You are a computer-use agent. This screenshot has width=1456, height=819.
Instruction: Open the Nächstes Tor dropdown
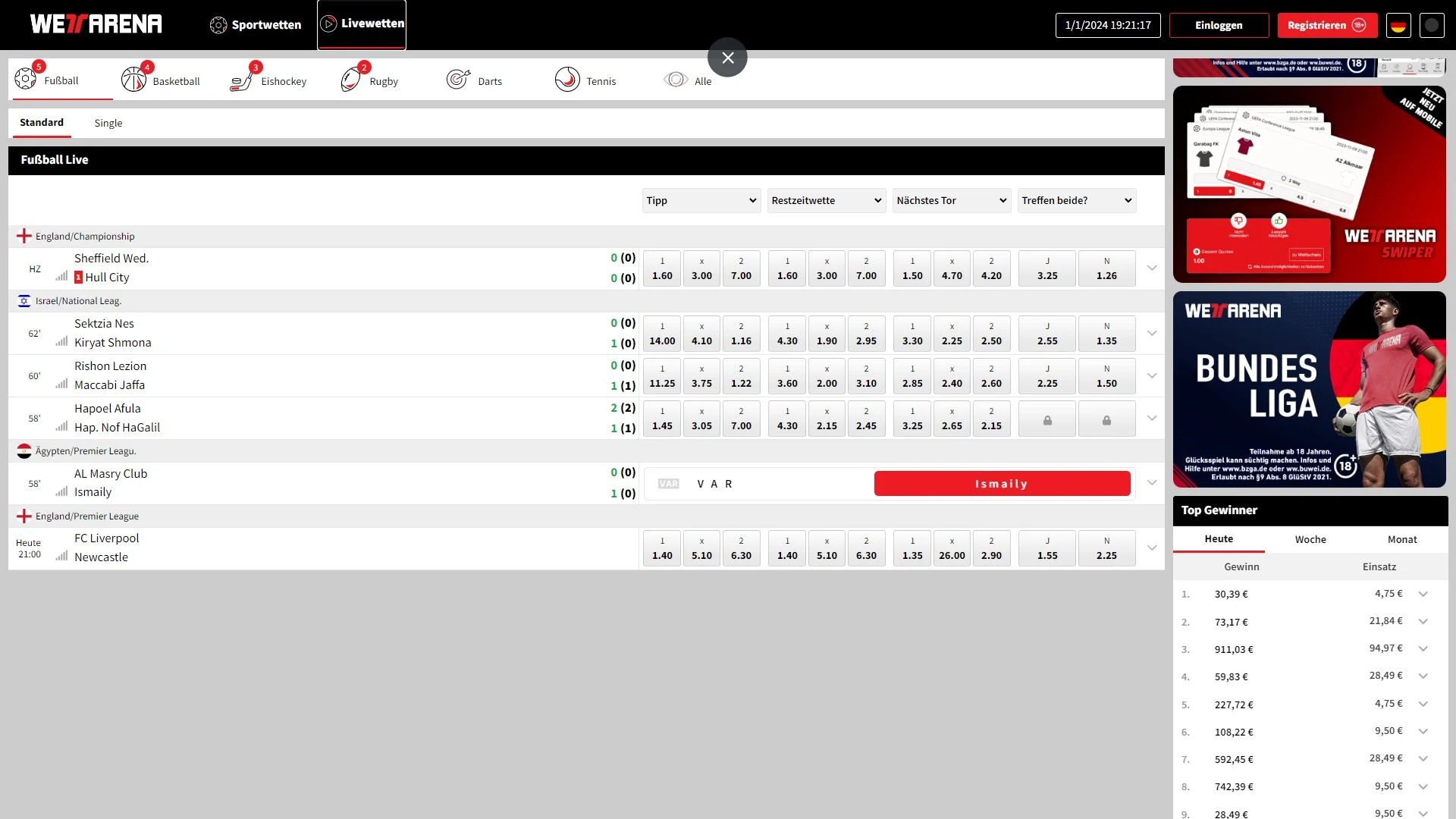click(x=952, y=200)
